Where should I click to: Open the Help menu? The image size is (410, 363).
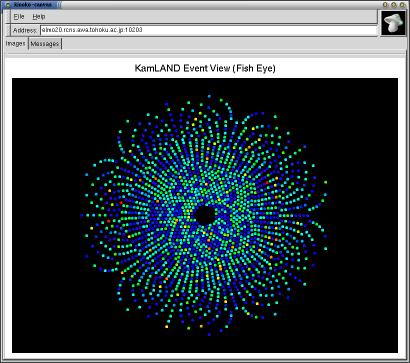(39, 16)
